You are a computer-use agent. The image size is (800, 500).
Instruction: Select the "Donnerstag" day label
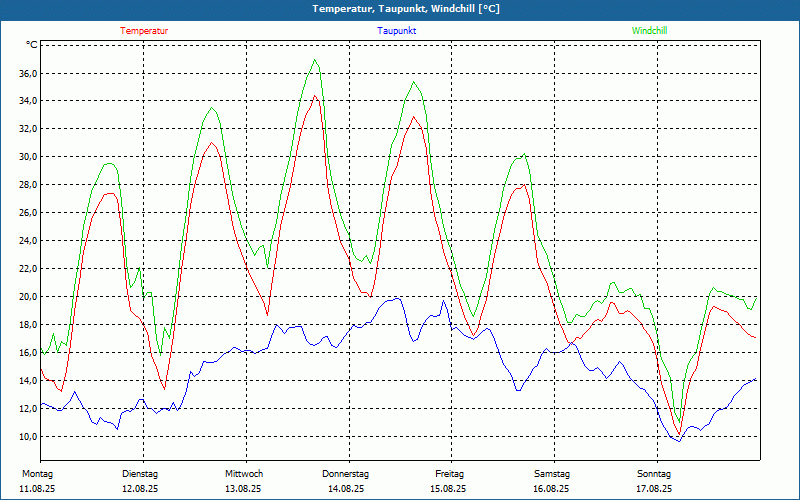point(346,474)
